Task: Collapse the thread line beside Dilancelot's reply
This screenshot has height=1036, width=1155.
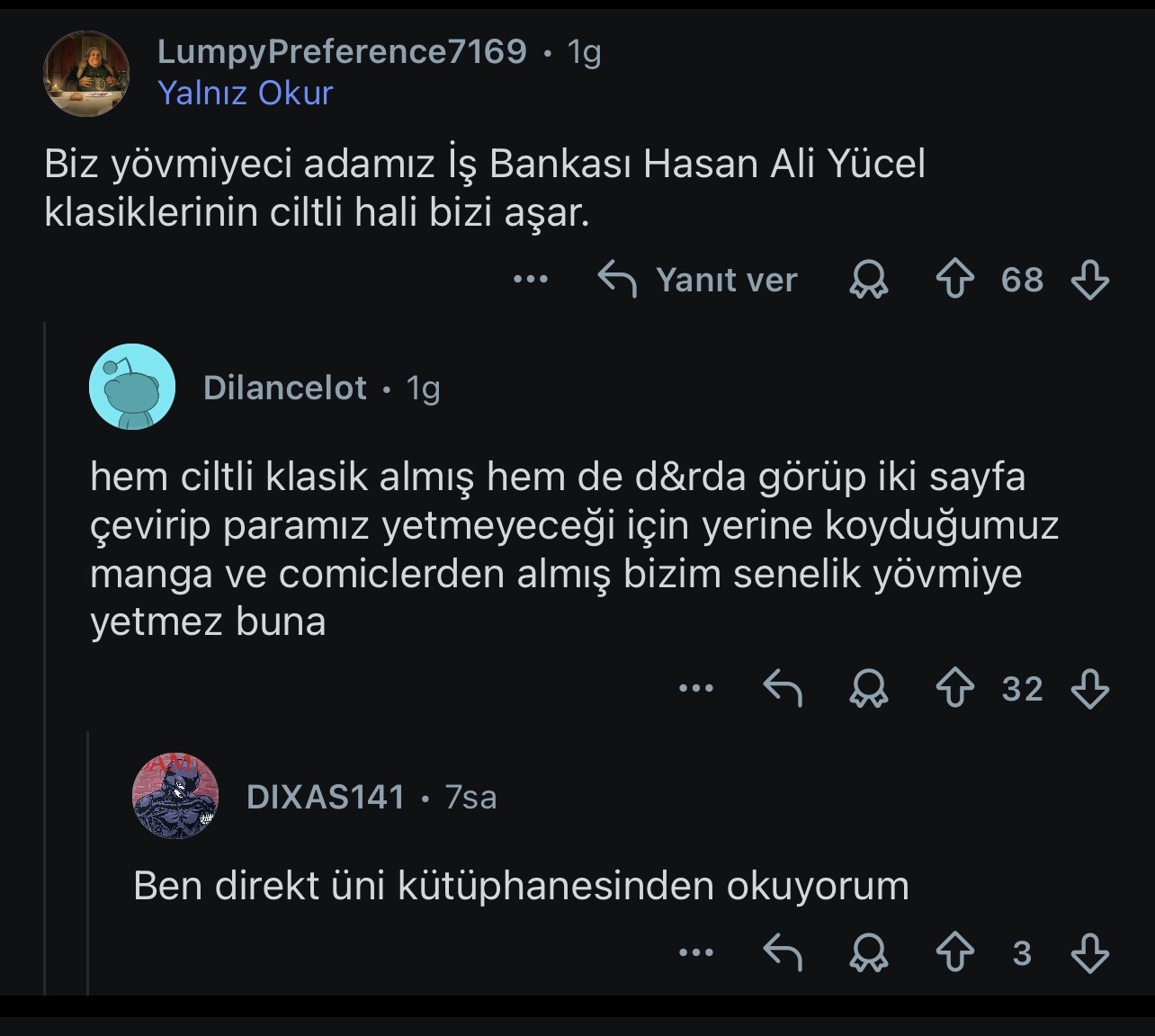Action: [x=44, y=656]
